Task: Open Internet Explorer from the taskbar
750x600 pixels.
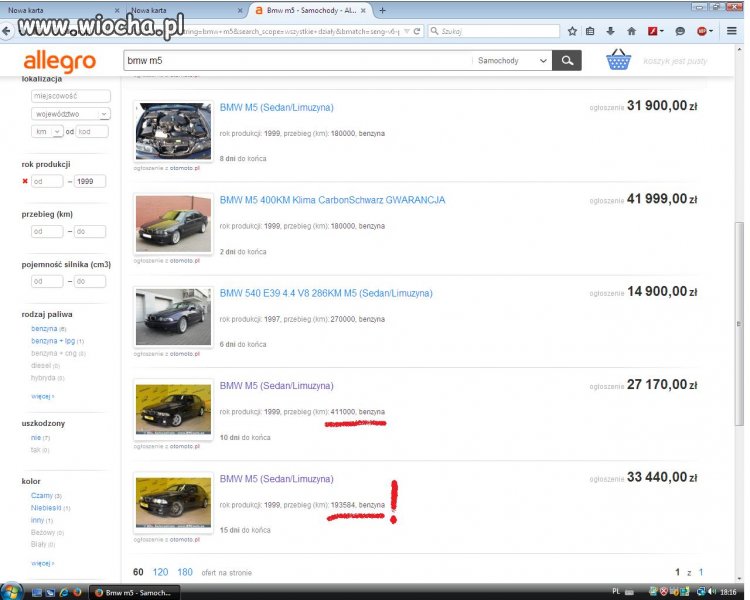Action: coord(64,592)
